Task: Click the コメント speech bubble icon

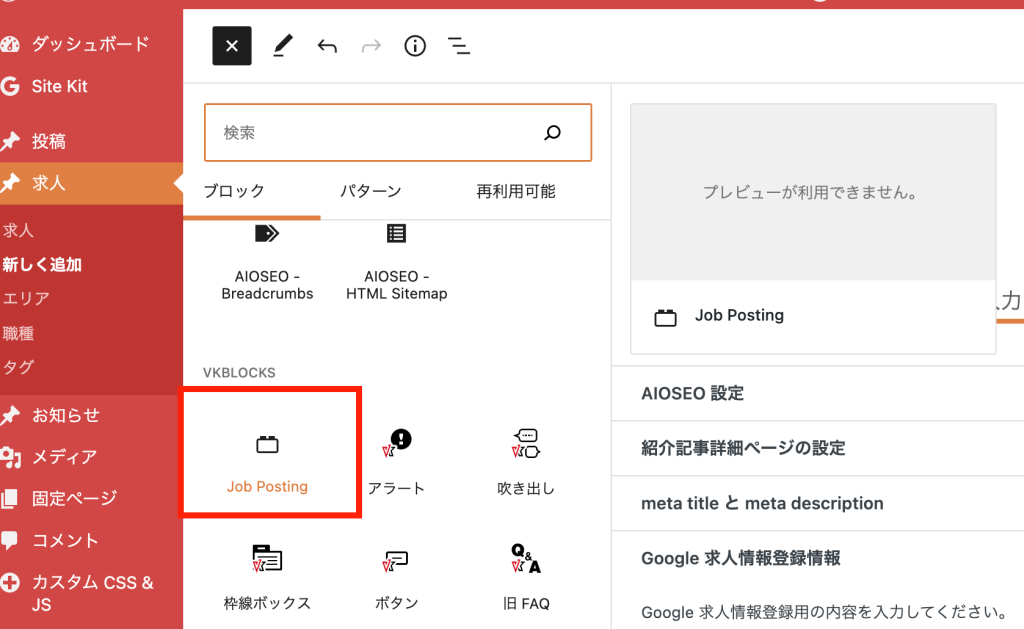Action: tap(9, 541)
